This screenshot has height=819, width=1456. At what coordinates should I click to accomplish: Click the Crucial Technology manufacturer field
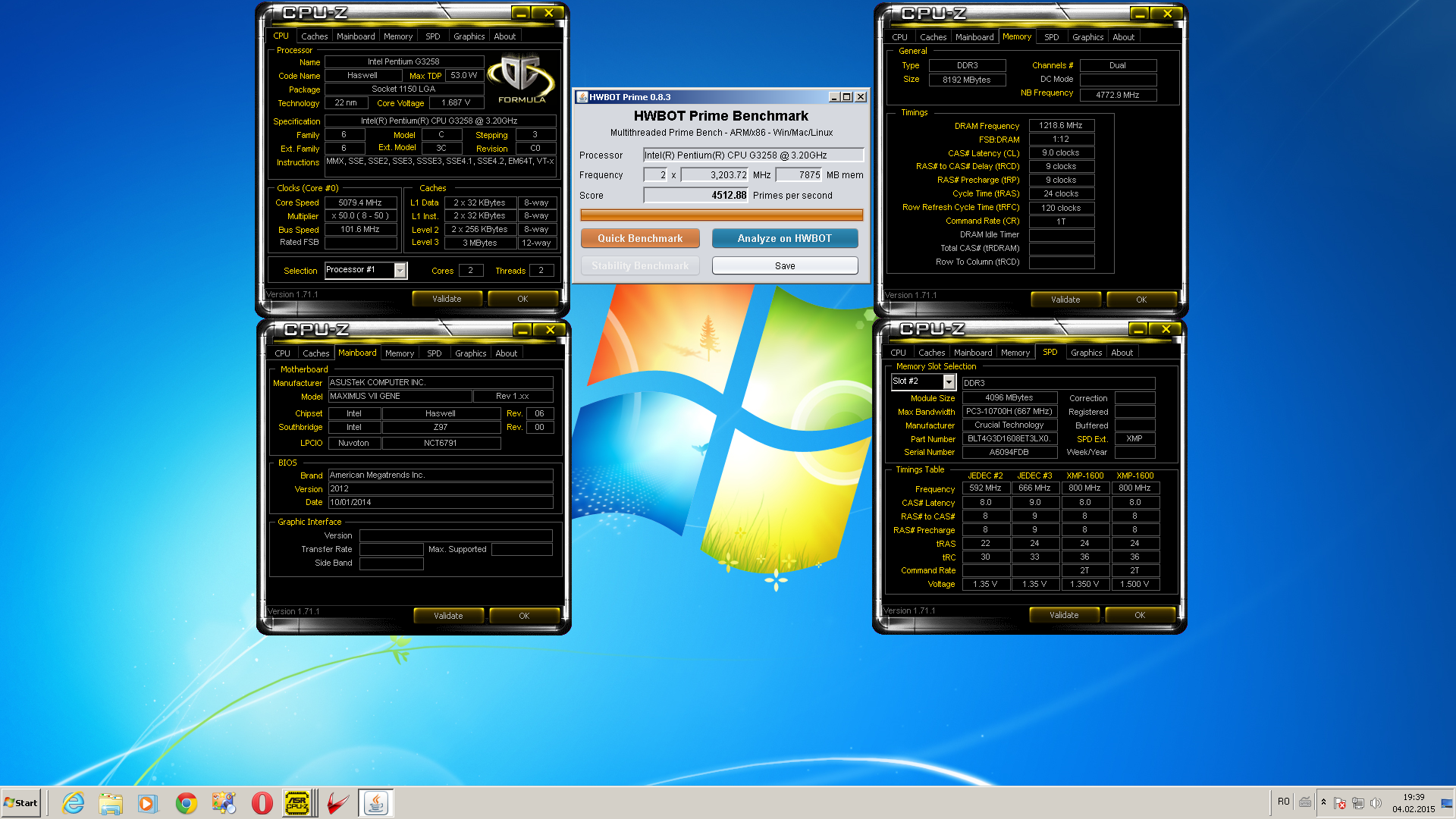pos(1009,425)
